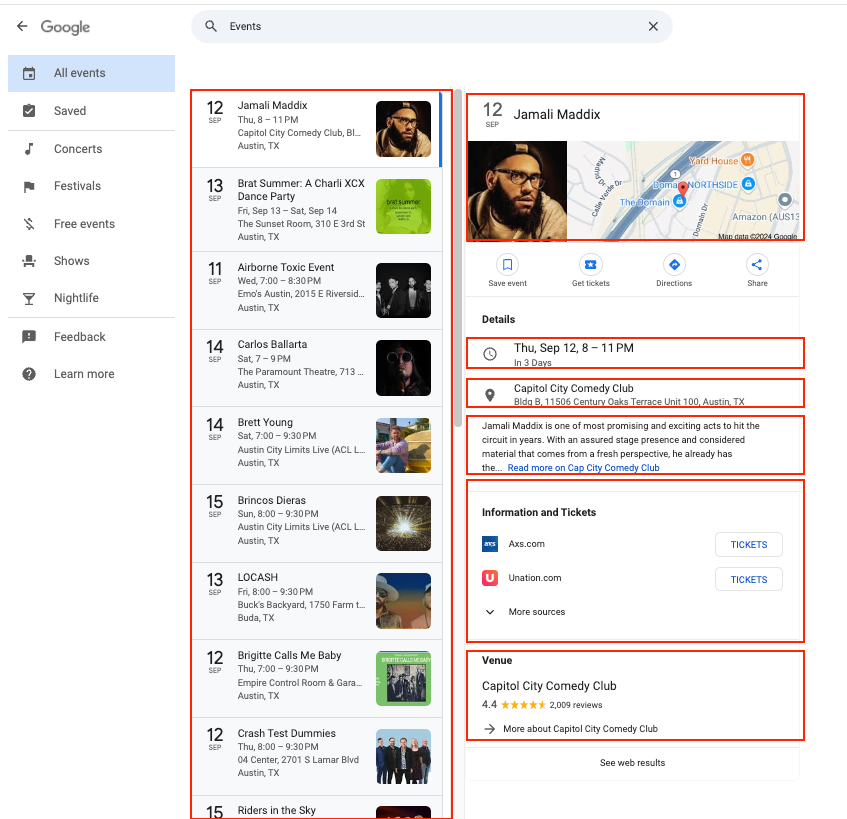Open Learn more help item
847x819 pixels.
[91, 374]
